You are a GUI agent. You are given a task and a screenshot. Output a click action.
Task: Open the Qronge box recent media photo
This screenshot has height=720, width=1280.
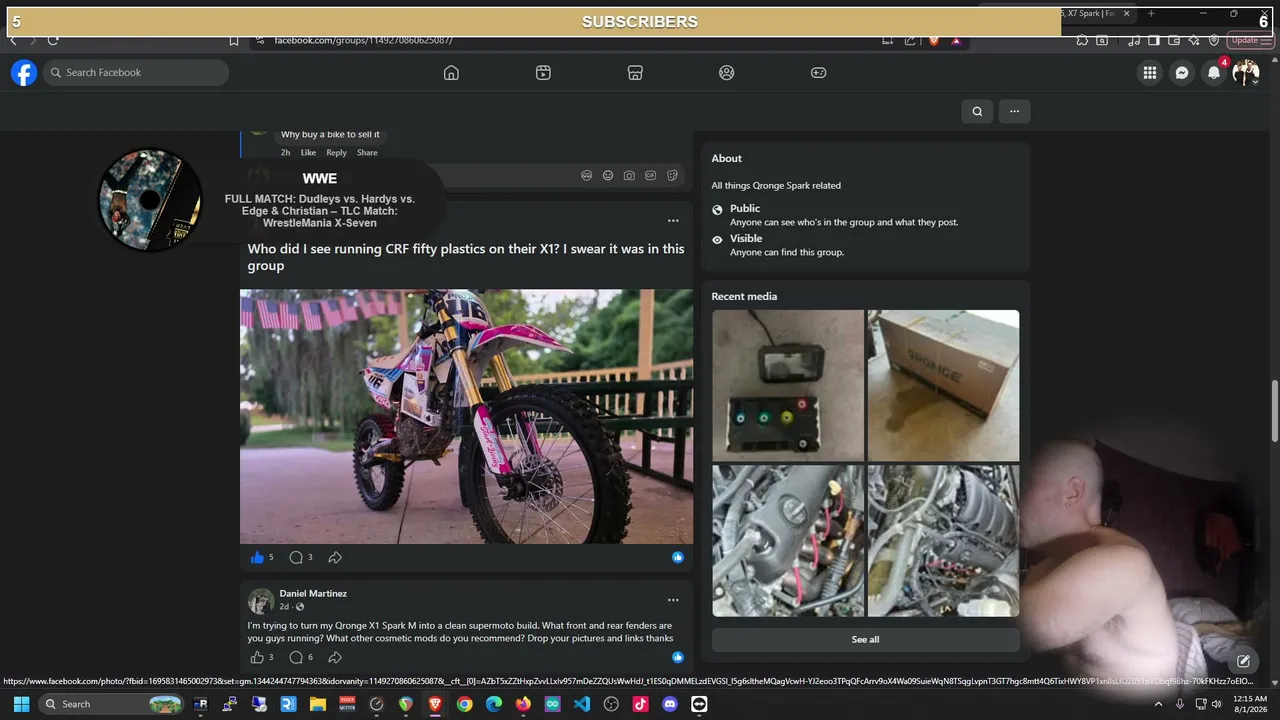click(943, 385)
